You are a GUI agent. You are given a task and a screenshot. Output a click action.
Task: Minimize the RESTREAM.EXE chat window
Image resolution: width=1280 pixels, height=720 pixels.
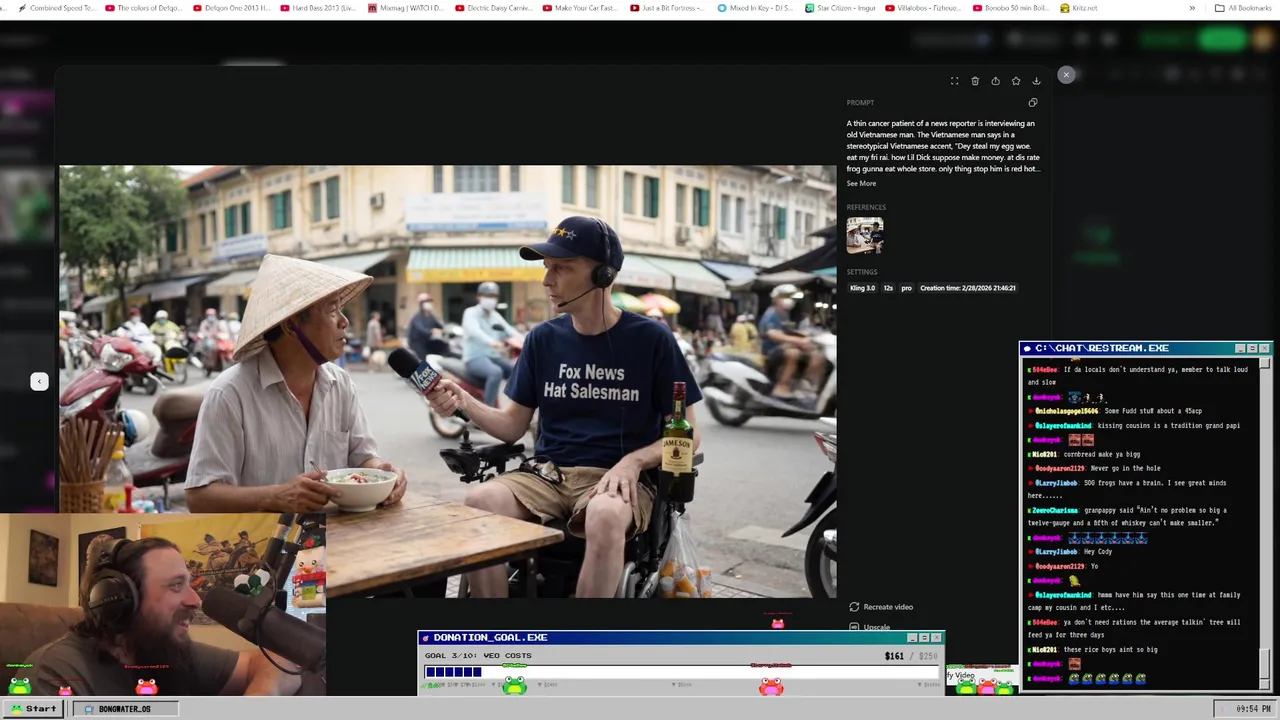[x=1240, y=348]
